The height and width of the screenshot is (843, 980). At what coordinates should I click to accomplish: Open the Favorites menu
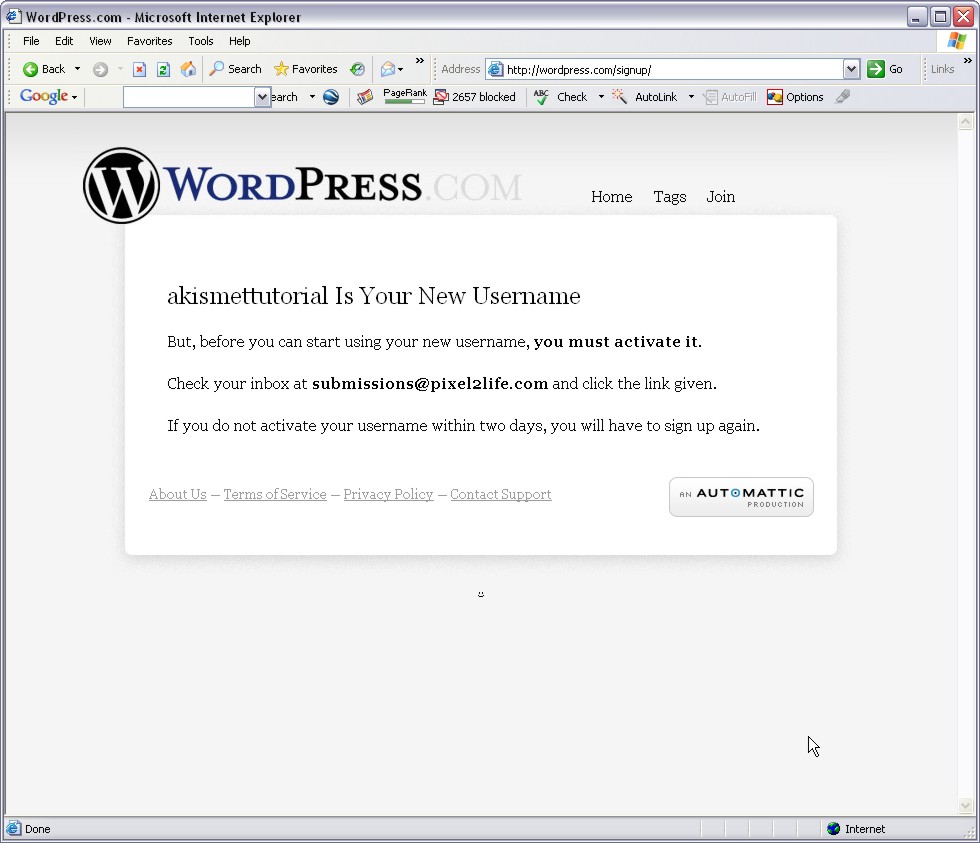(149, 41)
